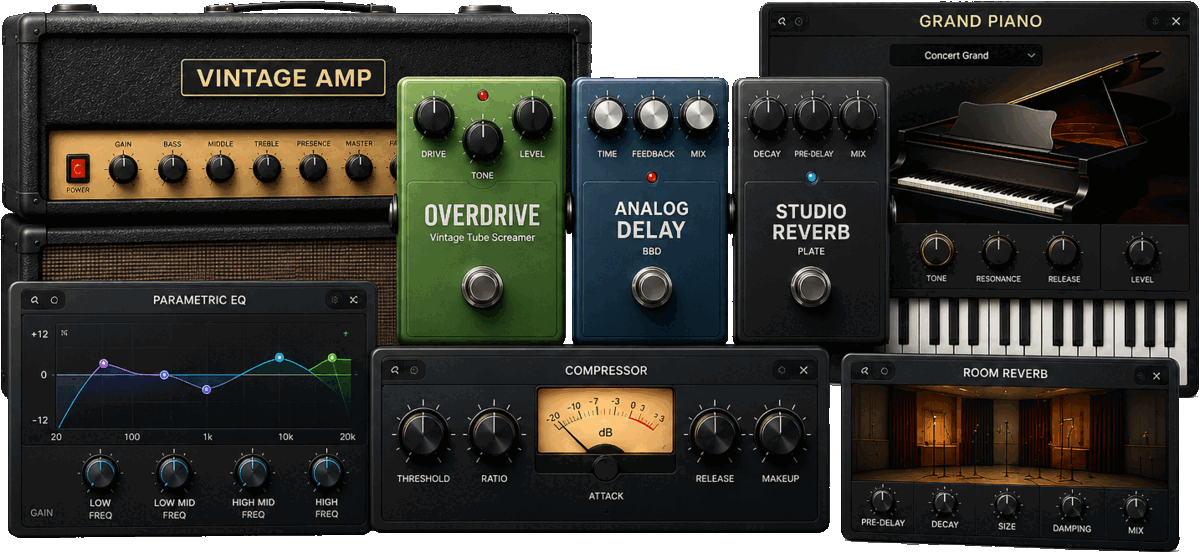Click the Presence knob on Vintage Amp
The width and height of the screenshot is (1200, 553).
pos(313,168)
